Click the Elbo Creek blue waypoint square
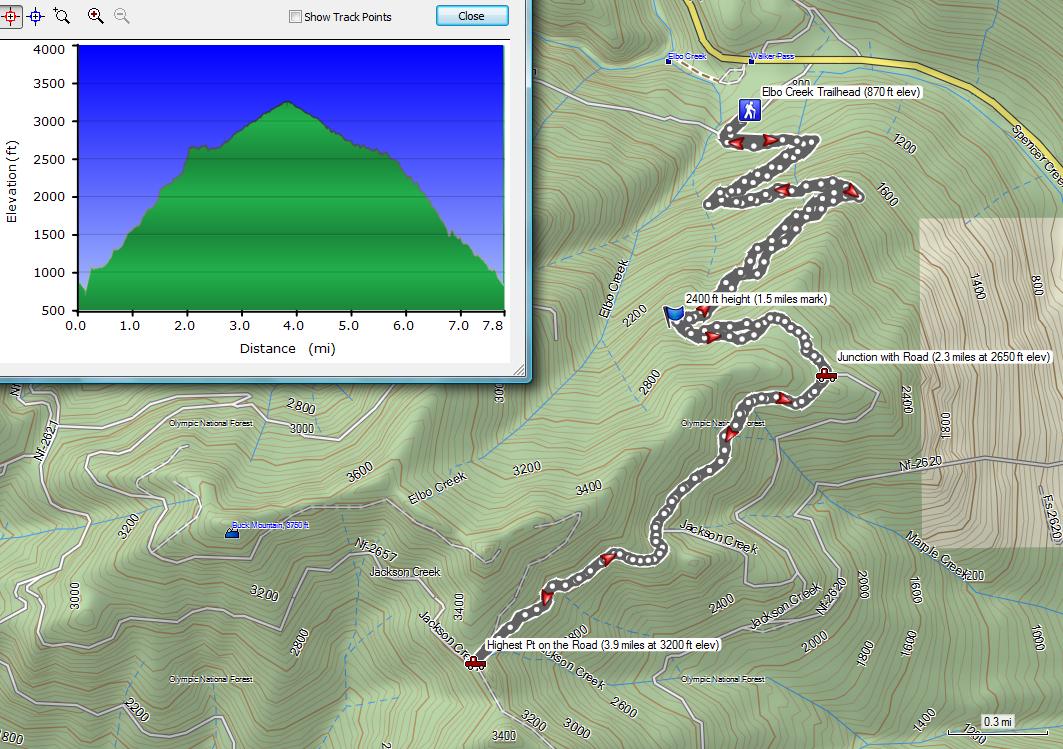1063x749 pixels. [x=668, y=62]
